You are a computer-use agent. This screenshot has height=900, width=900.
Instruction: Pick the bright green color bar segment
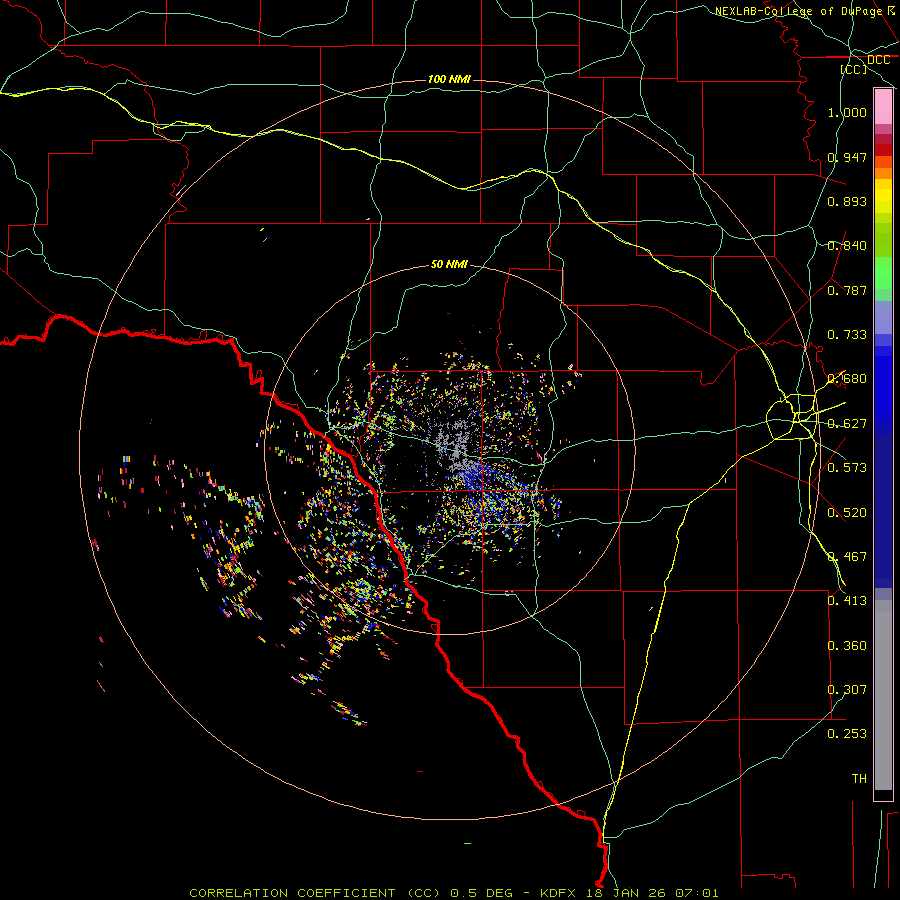[883, 273]
